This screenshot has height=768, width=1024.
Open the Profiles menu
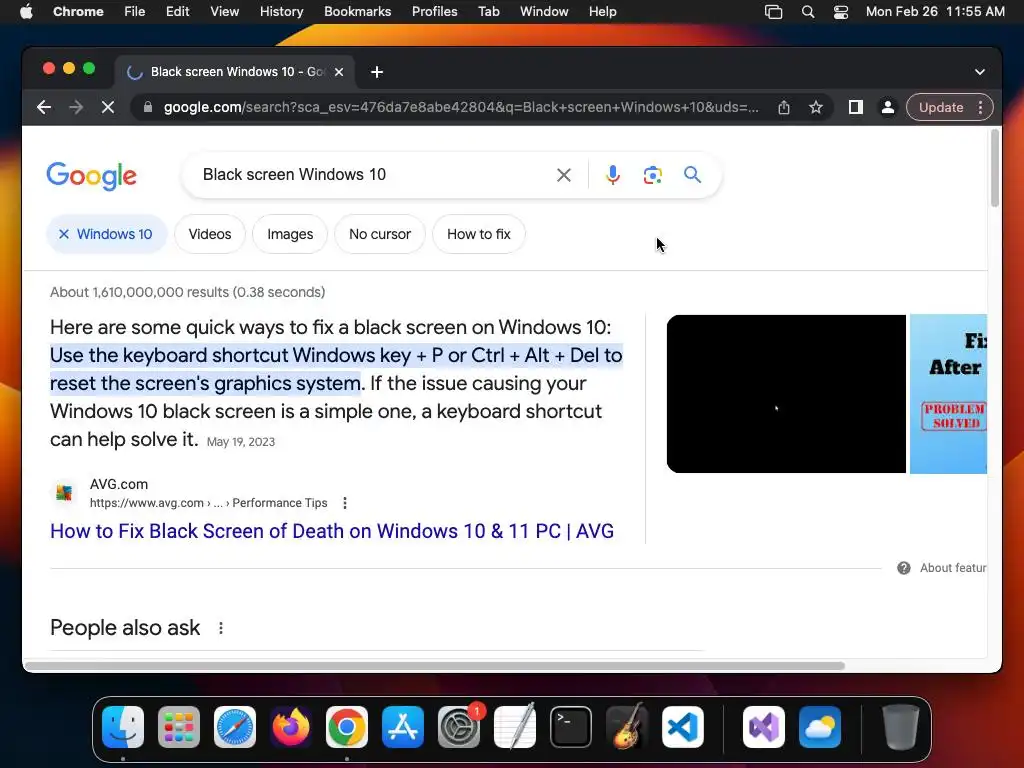pos(434,12)
